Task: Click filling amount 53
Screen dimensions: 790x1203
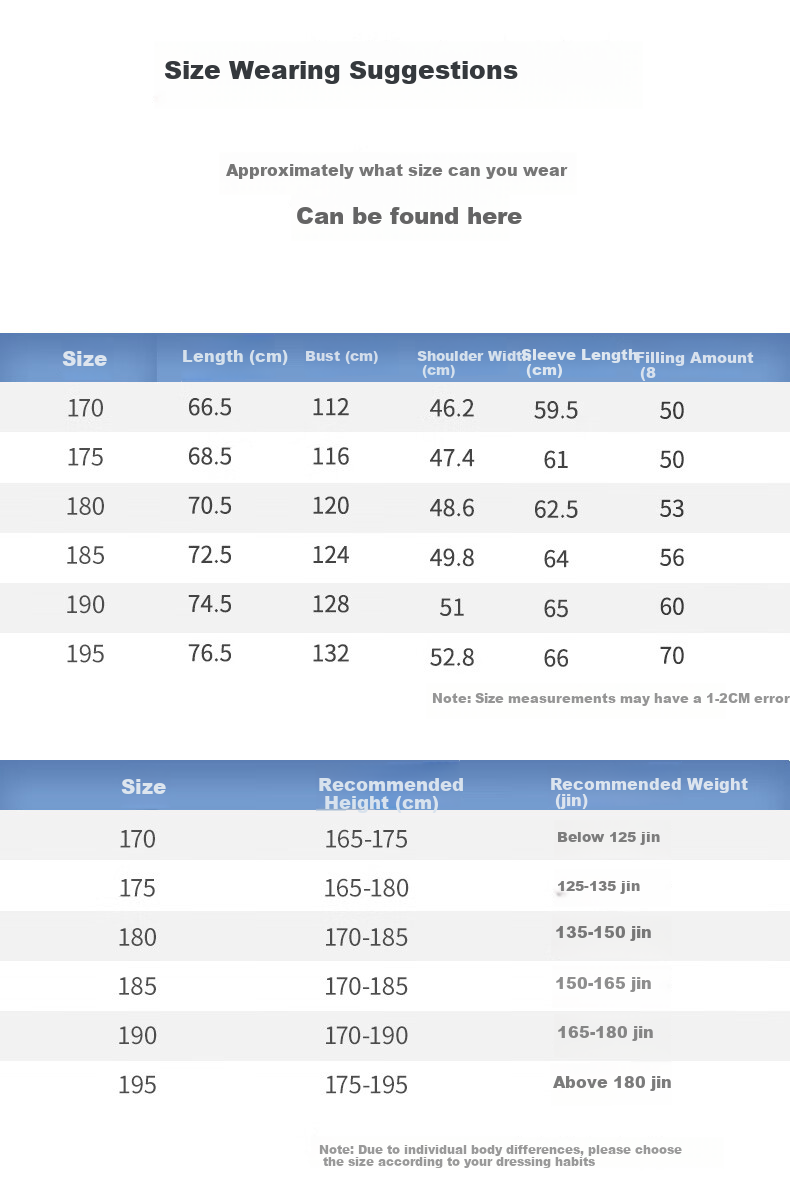Action: tap(672, 509)
